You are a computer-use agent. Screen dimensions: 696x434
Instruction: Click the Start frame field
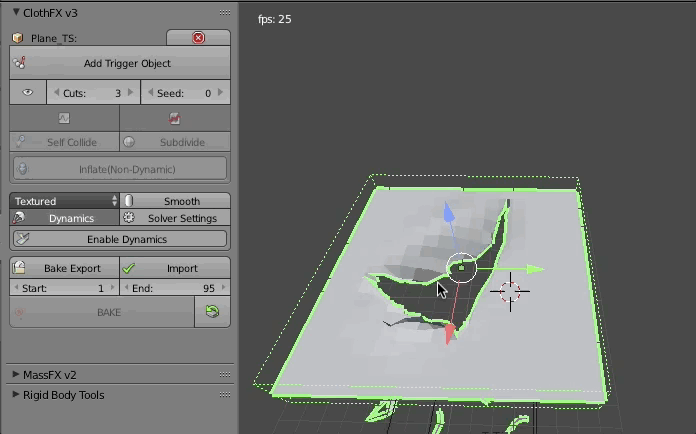point(64,288)
